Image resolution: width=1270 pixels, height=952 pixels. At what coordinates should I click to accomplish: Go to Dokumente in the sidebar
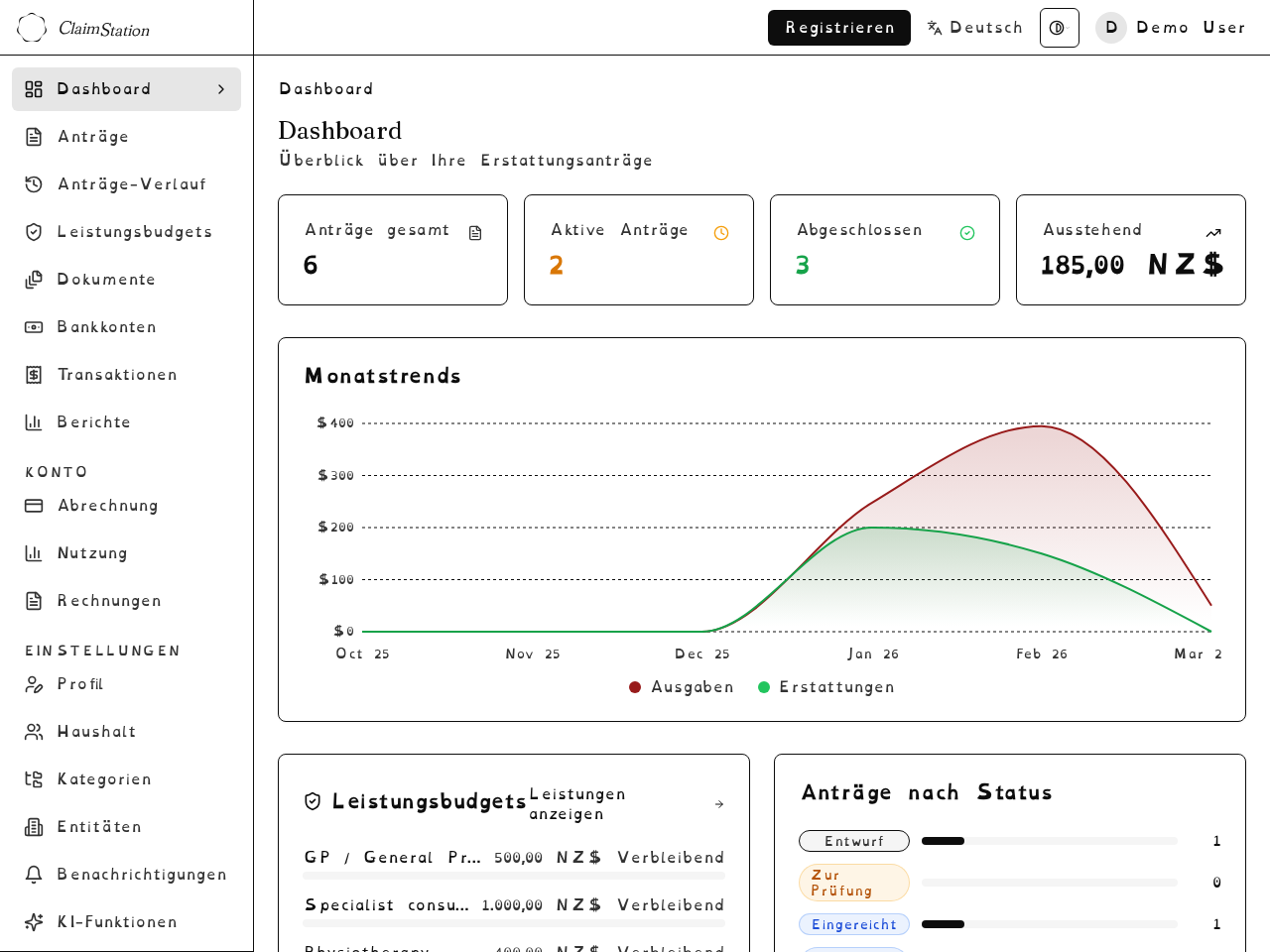[x=126, y=280]
